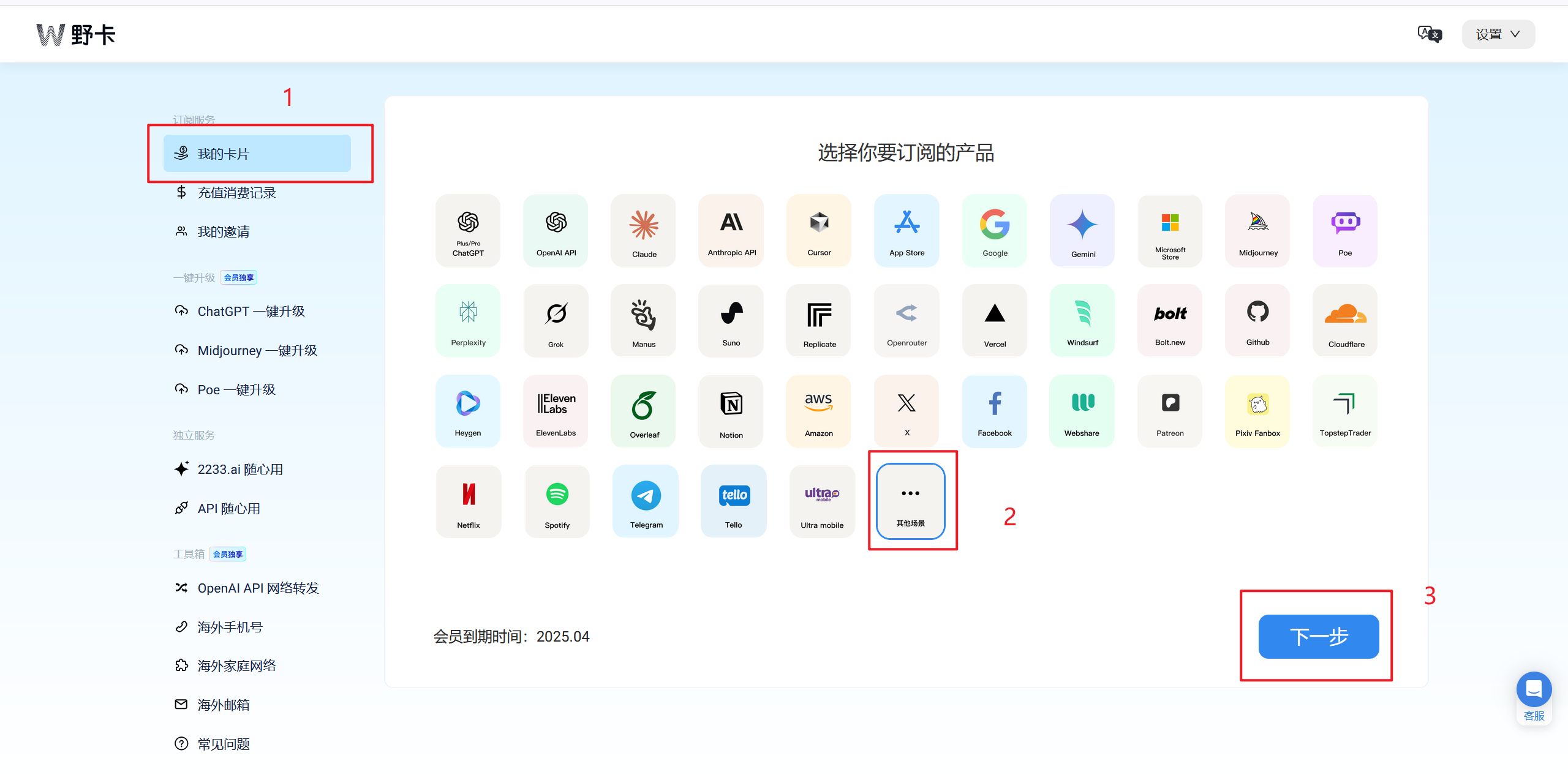Screen dimensions: 1568x783
Task: Choose the Notion product card
Action: coord(731,411)
